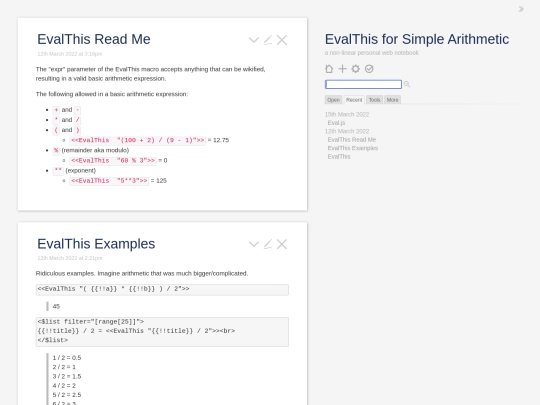Close the EvalThis Read Me tiddler

coord(282,40)
